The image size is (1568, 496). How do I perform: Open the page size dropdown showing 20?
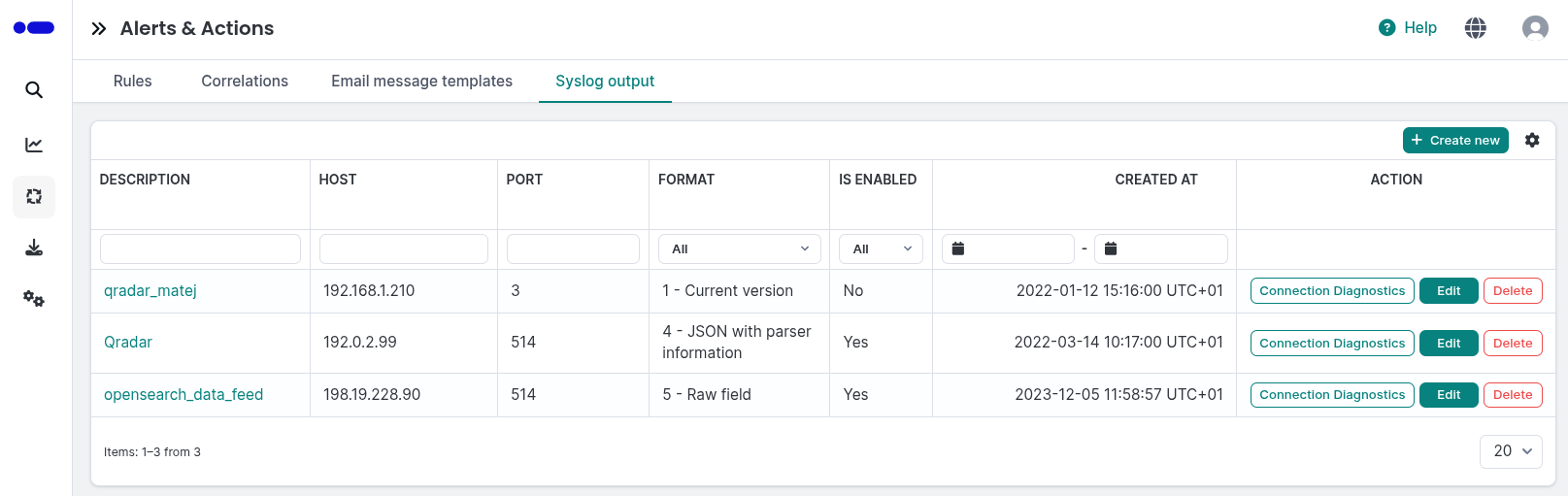[1511, 451]
